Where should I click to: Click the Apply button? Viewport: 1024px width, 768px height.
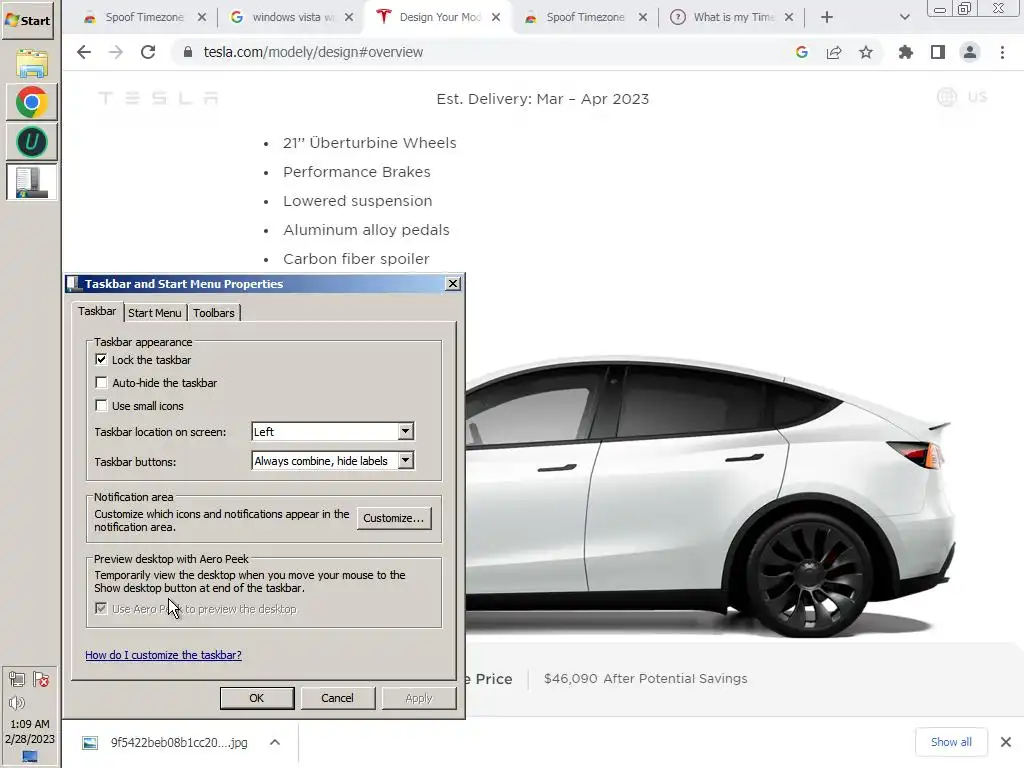[419, 698]
